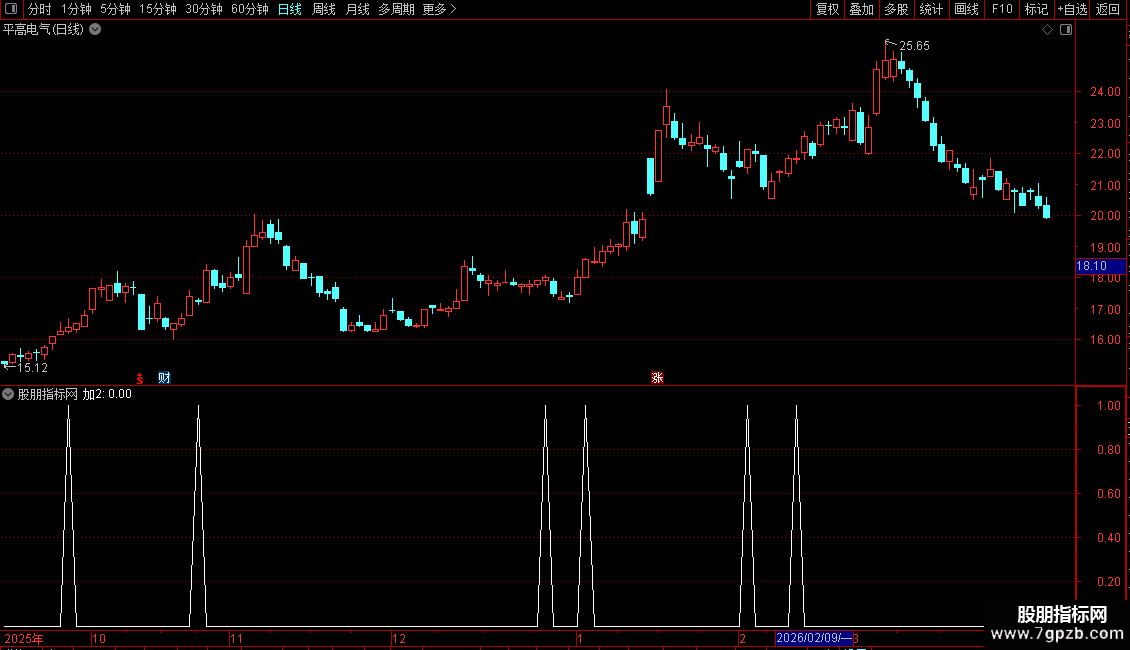Select the 日线 daily tab
Image resolution: width=1130 pixels, height=650 pixels.
click(290, 9)
